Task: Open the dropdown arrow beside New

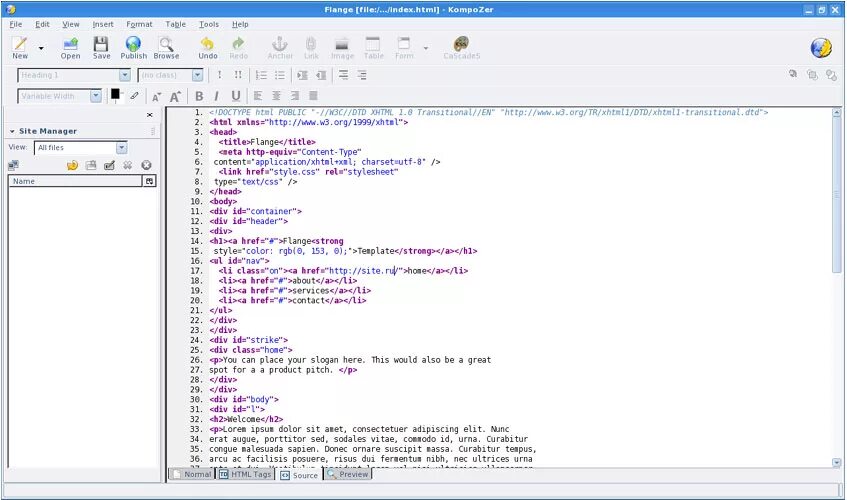Action: click(41, 48)
